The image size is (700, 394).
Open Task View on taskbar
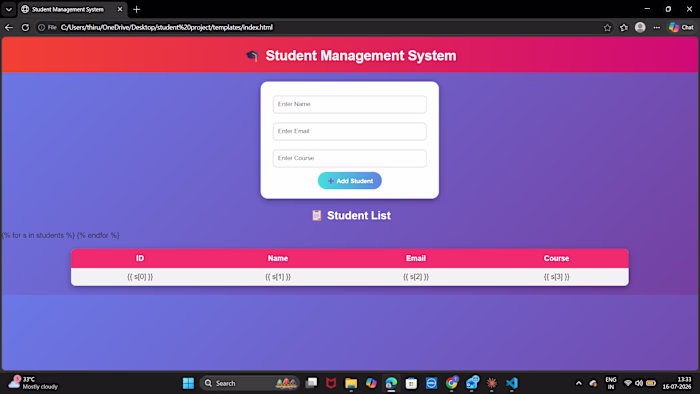click(311, 383)
